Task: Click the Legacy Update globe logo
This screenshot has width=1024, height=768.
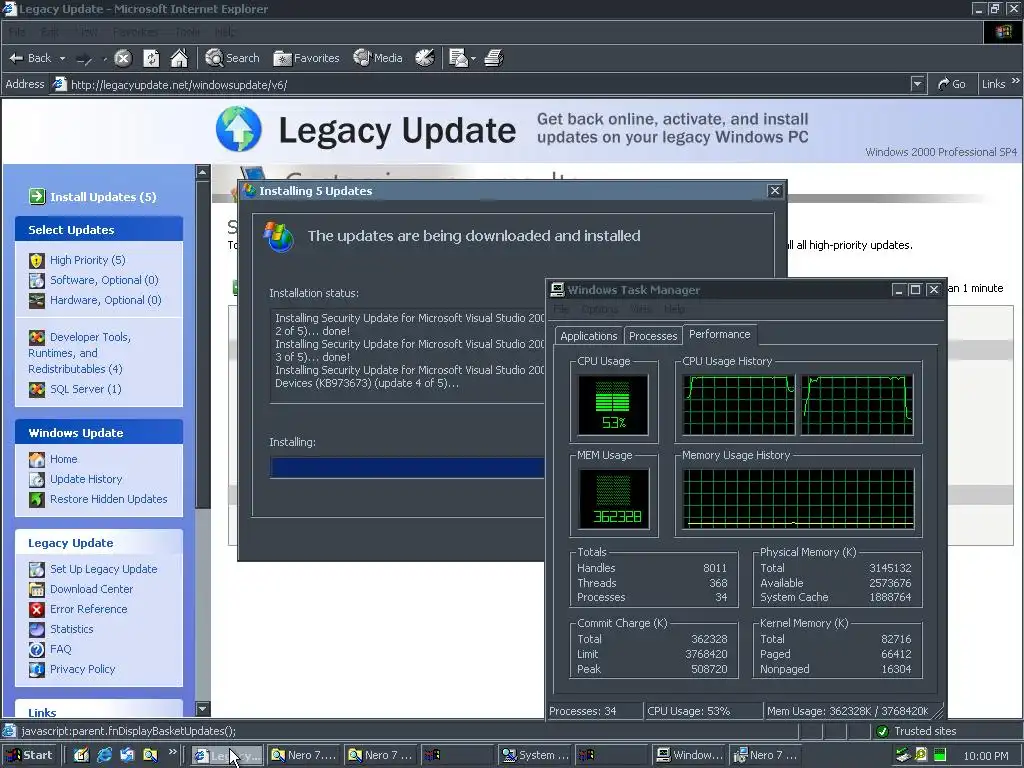Action: [x=238, y=129]
